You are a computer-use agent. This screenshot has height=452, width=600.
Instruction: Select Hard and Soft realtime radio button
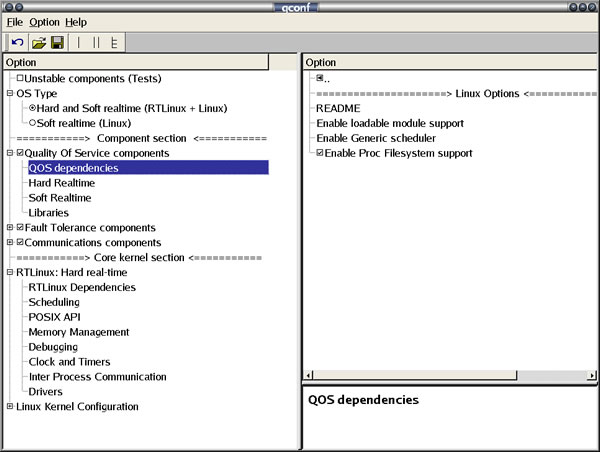tap(32, 108)
